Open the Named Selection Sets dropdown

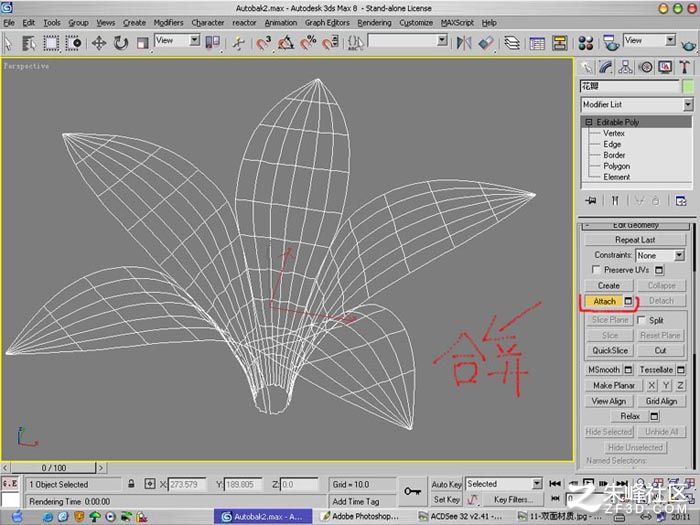408,41
